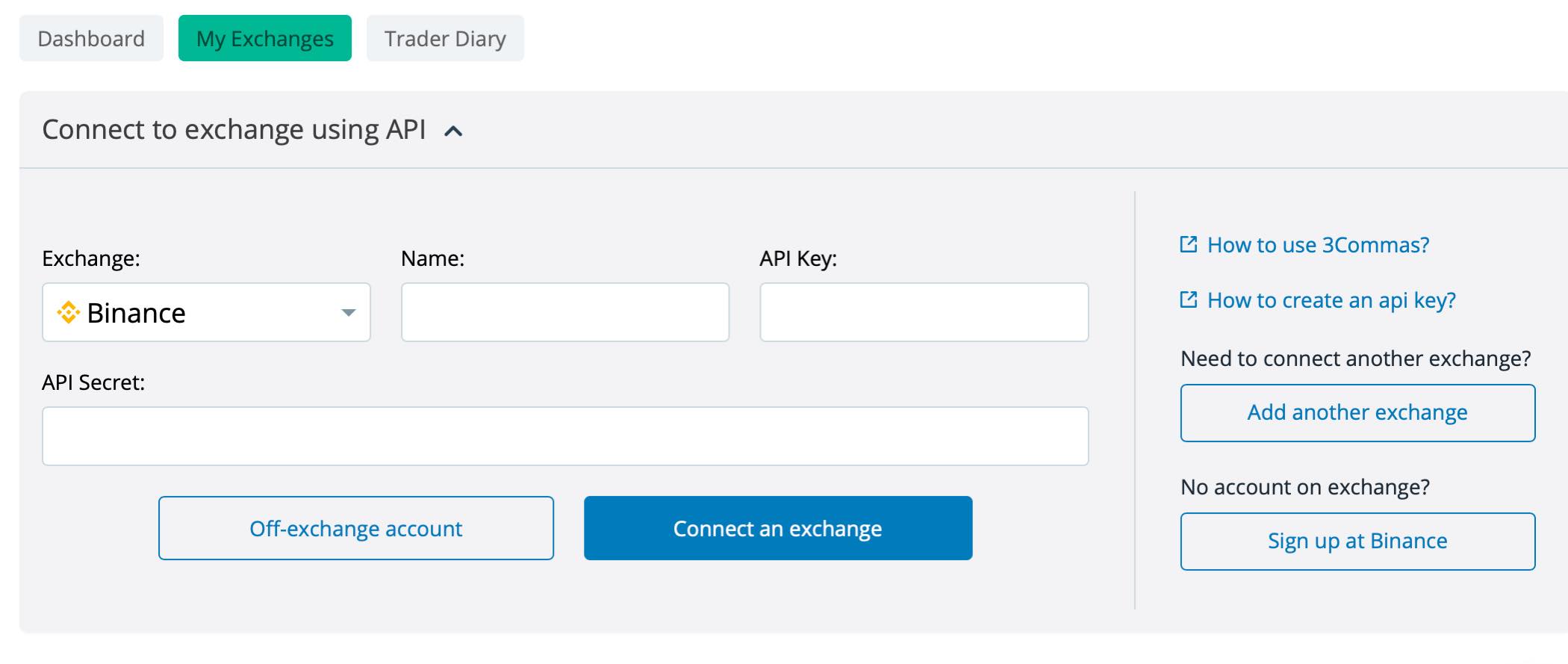Open the Exchange dropdown arrow
1568x664 pixels.
pyautogui.click(x=348, y=312)
